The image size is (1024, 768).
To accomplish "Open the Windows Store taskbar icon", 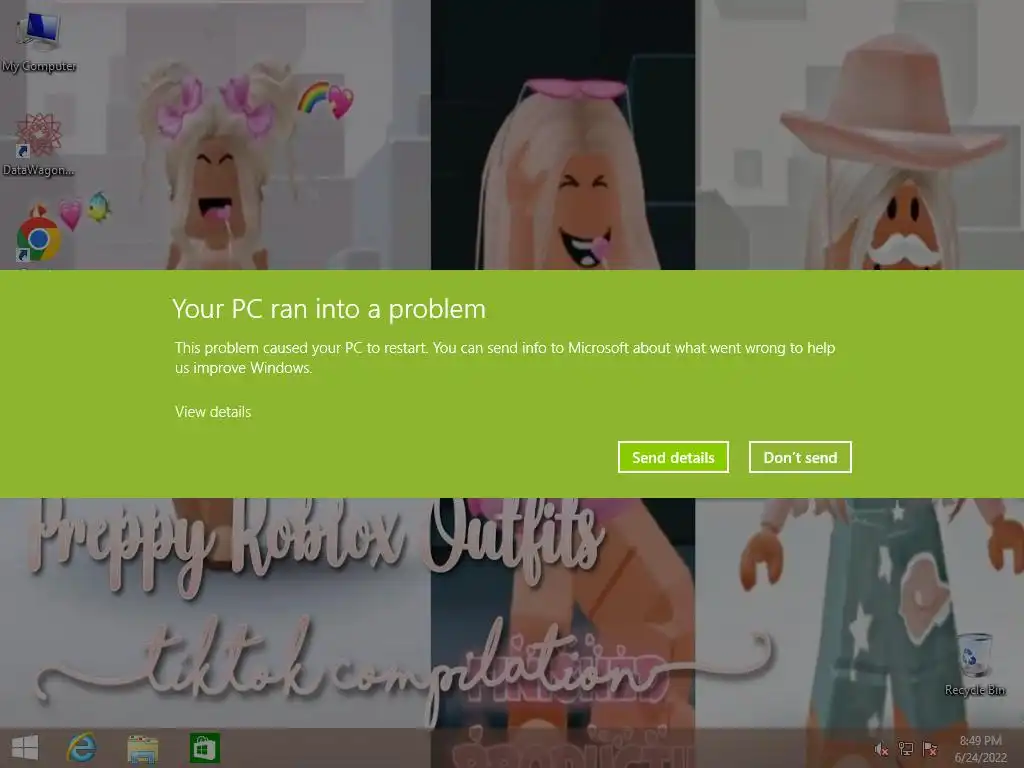I will pos(204,748).
